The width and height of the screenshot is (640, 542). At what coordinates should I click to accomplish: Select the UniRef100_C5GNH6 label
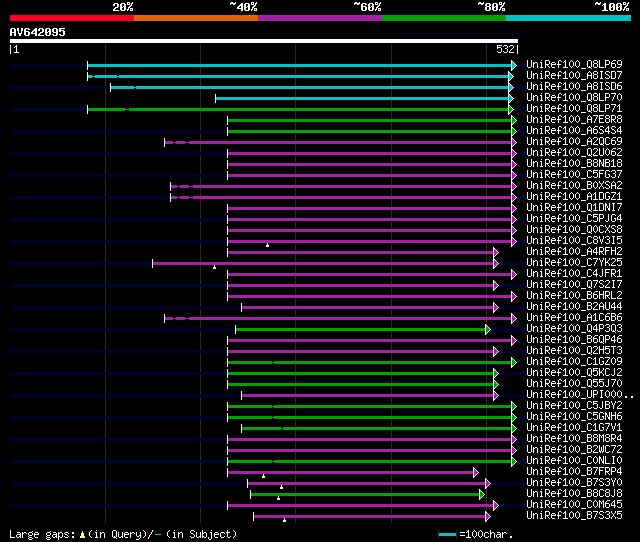point(574,417)
